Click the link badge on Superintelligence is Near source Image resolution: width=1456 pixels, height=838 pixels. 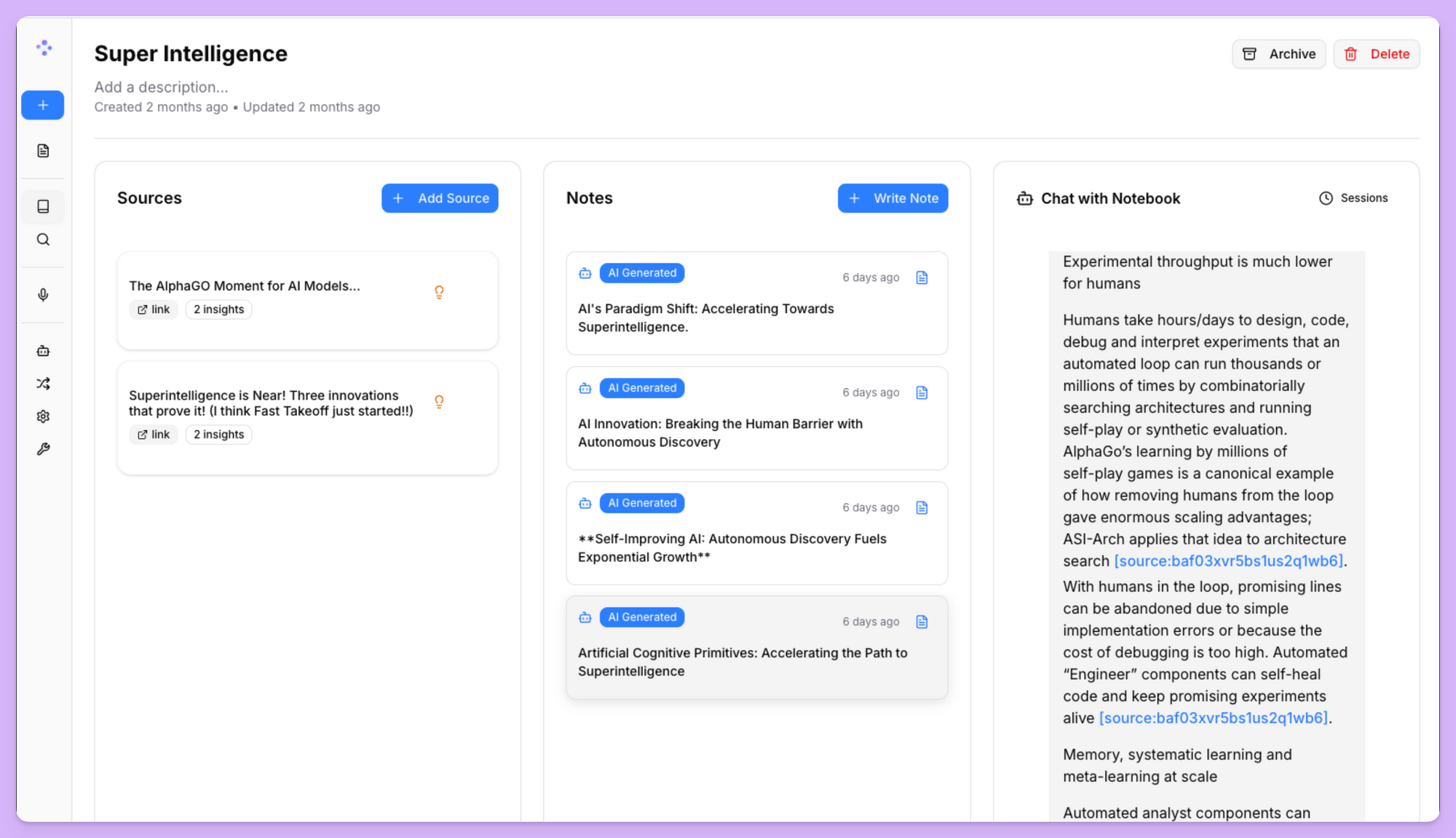(154, 435)
